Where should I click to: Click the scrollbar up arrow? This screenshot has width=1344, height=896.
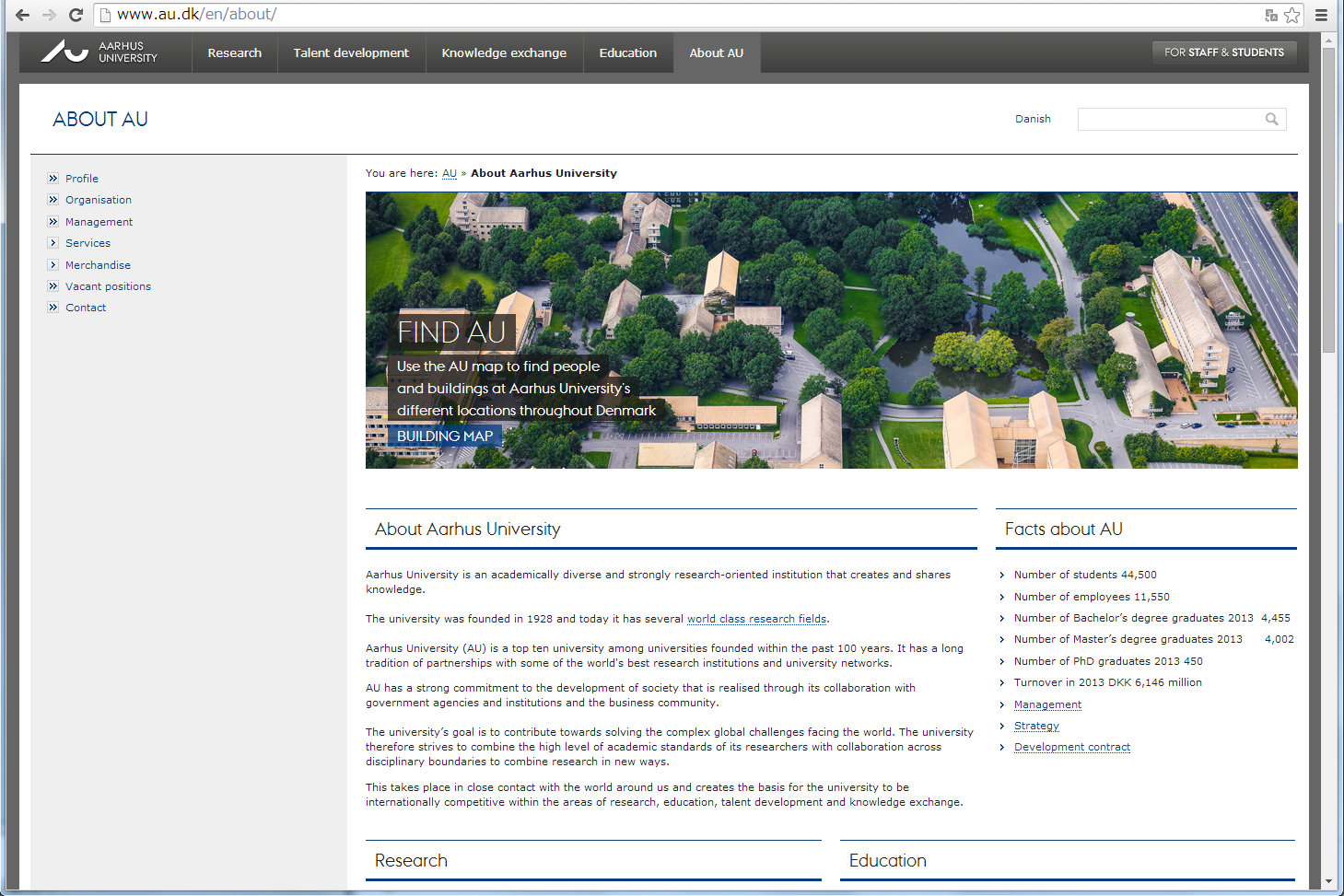tap(1328, 40)
